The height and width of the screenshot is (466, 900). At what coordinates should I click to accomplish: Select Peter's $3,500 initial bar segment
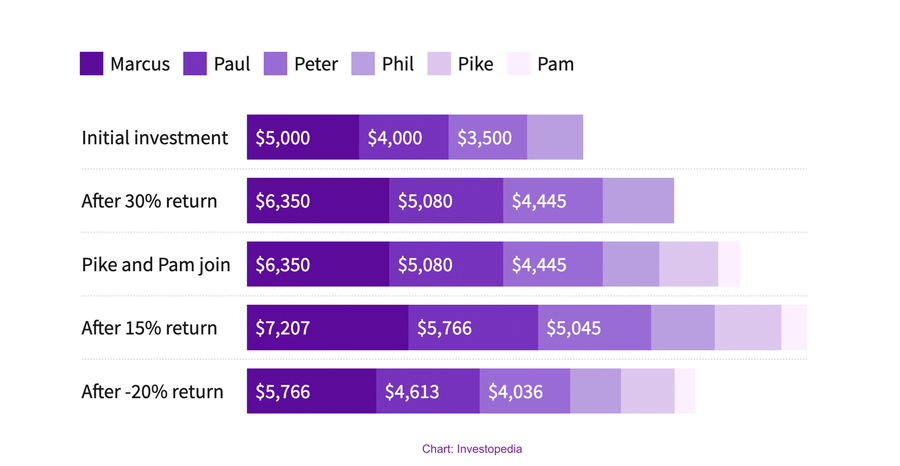tap(487, 138)
